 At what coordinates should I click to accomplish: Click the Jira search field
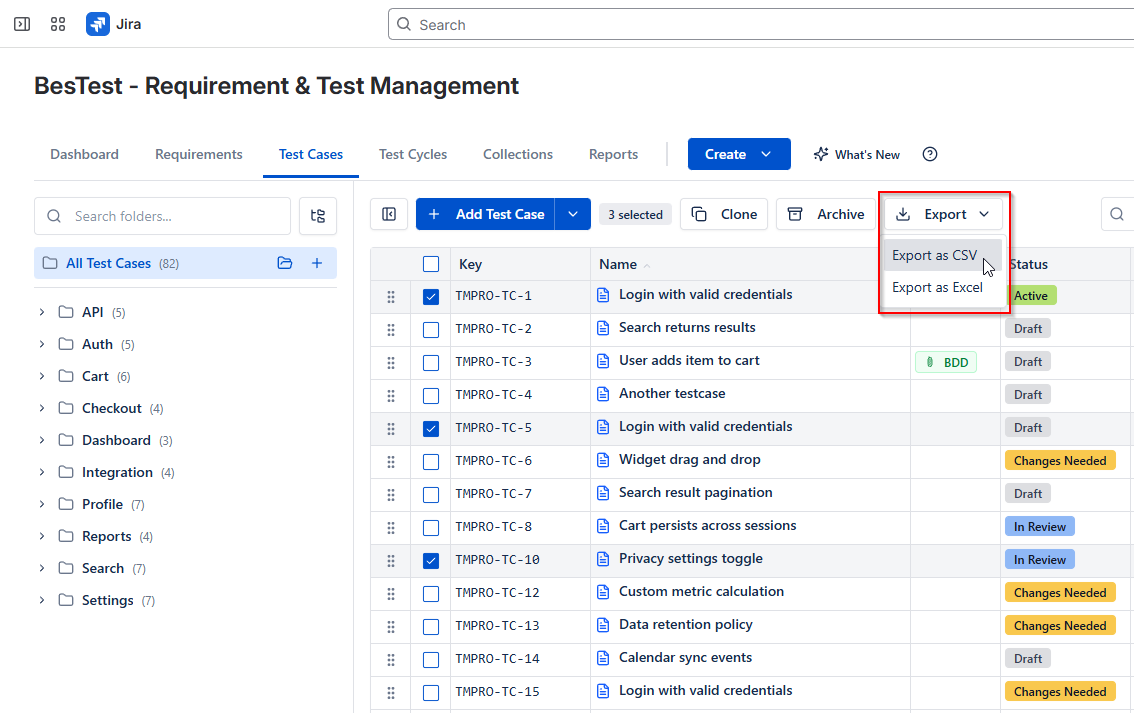click(x=761, y=25)
